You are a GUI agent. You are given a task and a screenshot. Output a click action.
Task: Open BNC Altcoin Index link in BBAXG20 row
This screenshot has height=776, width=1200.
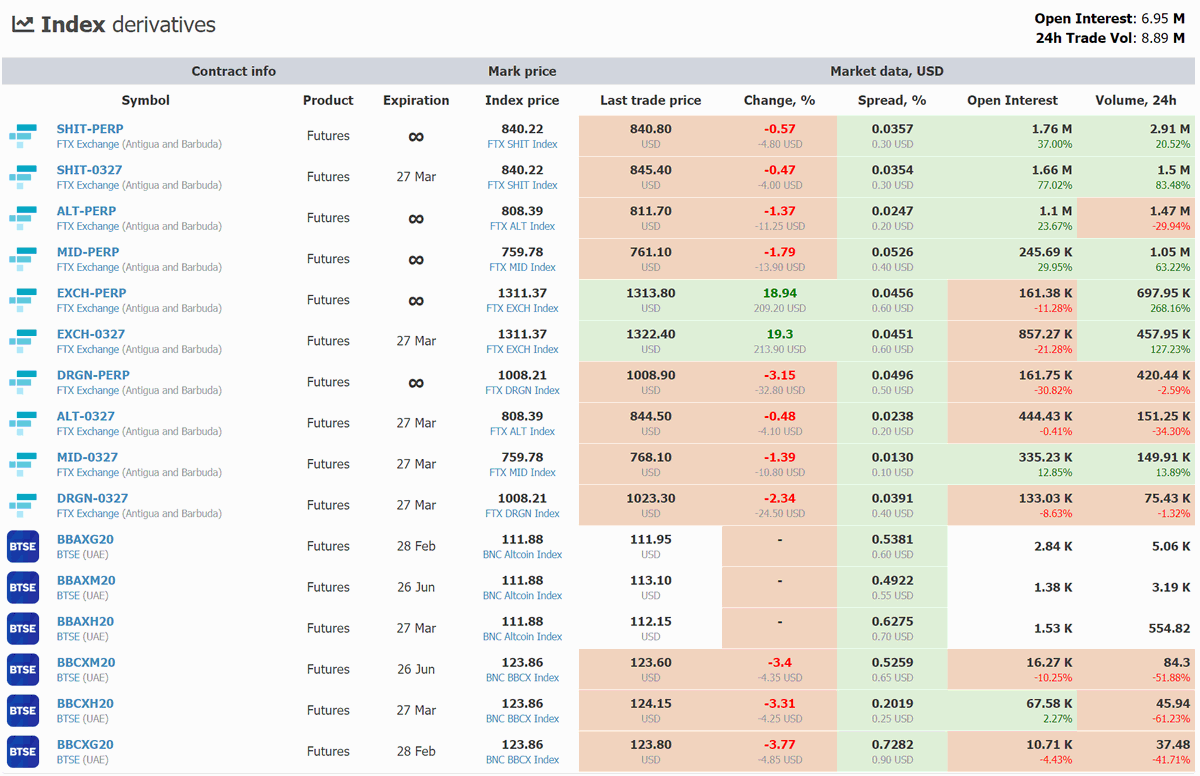[522, 554]
